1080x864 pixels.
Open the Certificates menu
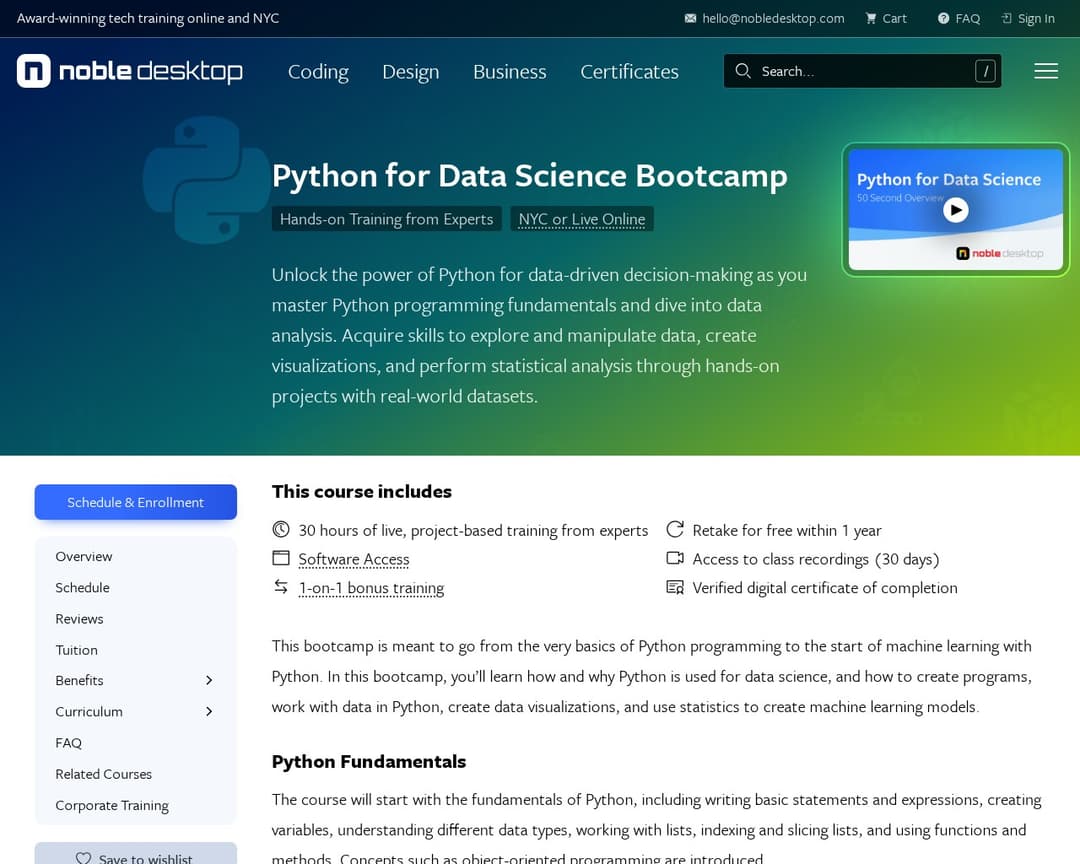coord(630,72)
